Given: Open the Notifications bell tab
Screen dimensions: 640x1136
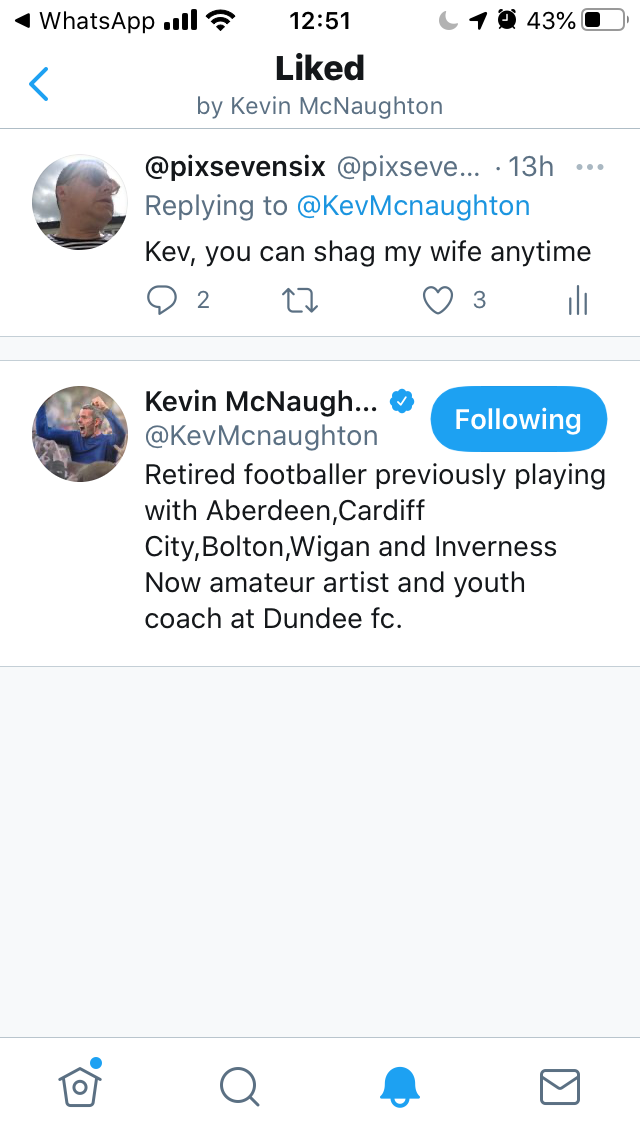Looking at the screenshot, I should [400, 1086].
